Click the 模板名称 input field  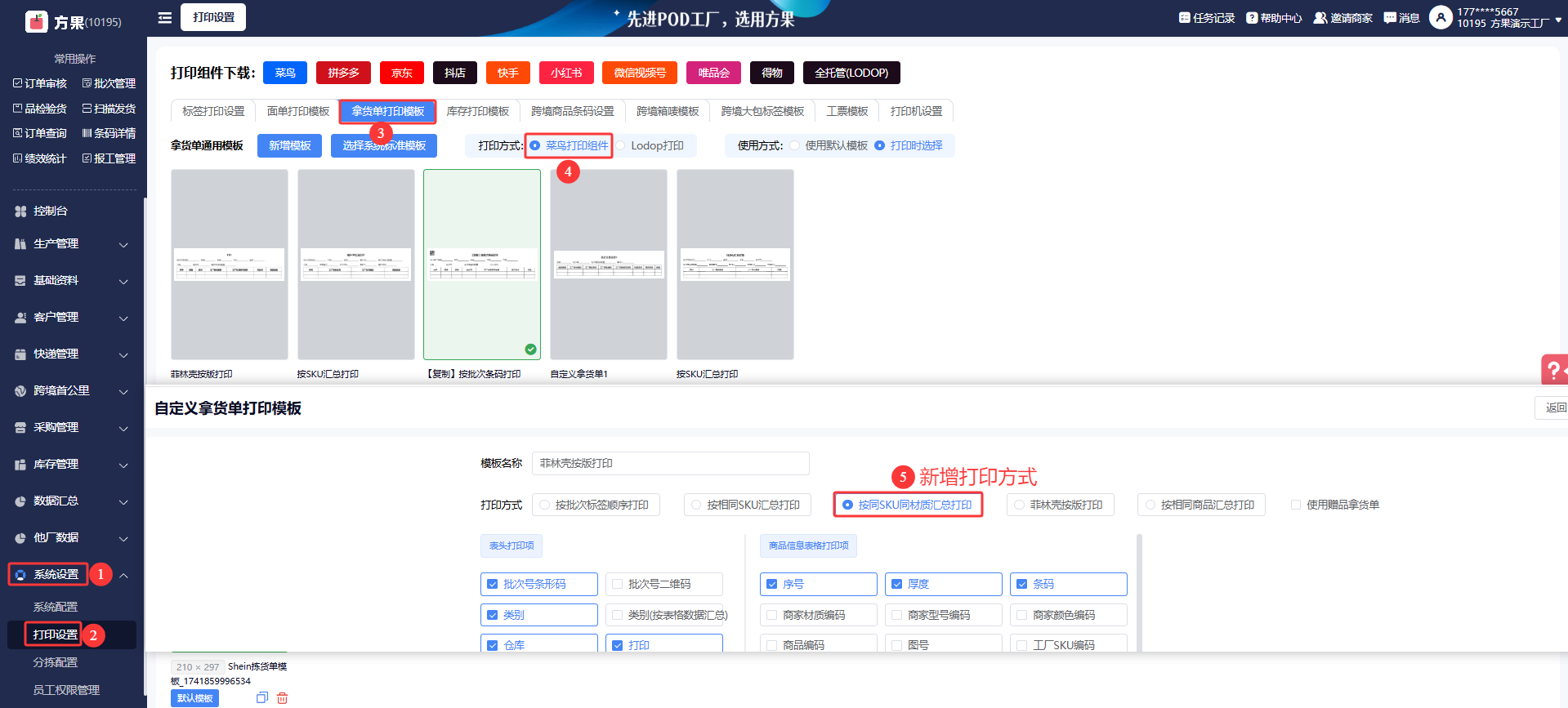pyautogui.click(x=670, y=464)
